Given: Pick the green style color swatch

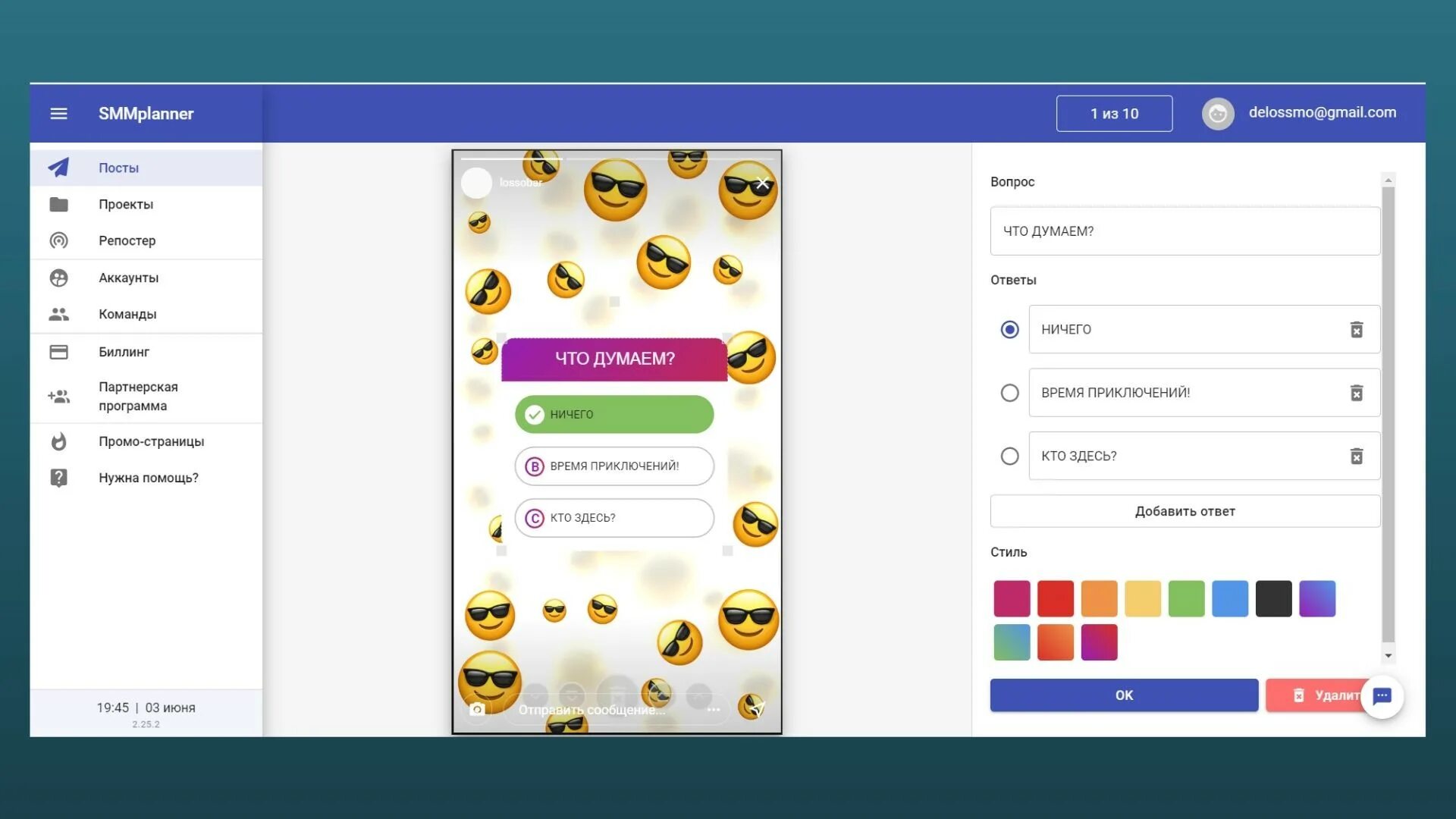Looking at the screenshot, I should pos(1186,598).
